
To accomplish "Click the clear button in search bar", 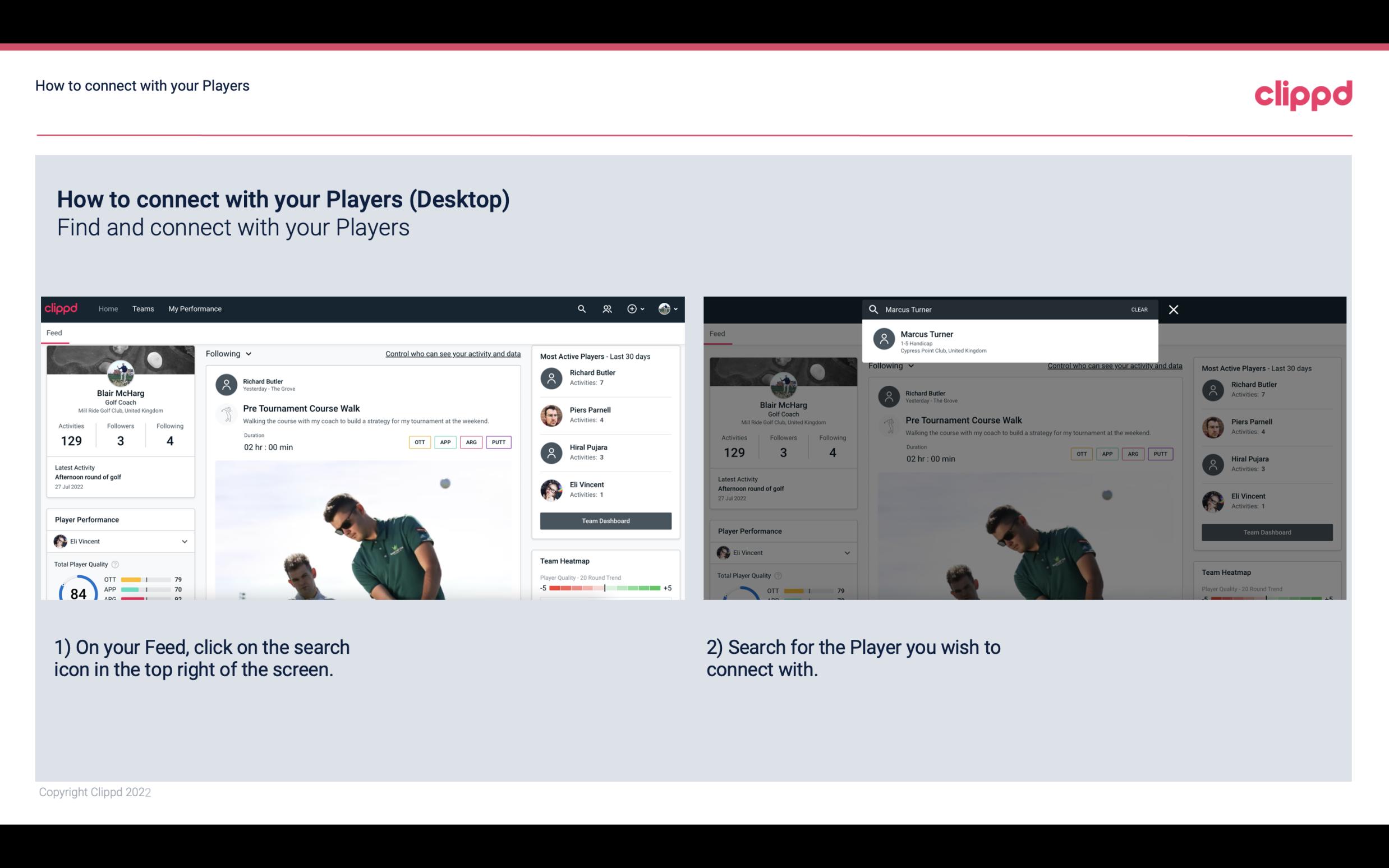I will coord(1139,309).
